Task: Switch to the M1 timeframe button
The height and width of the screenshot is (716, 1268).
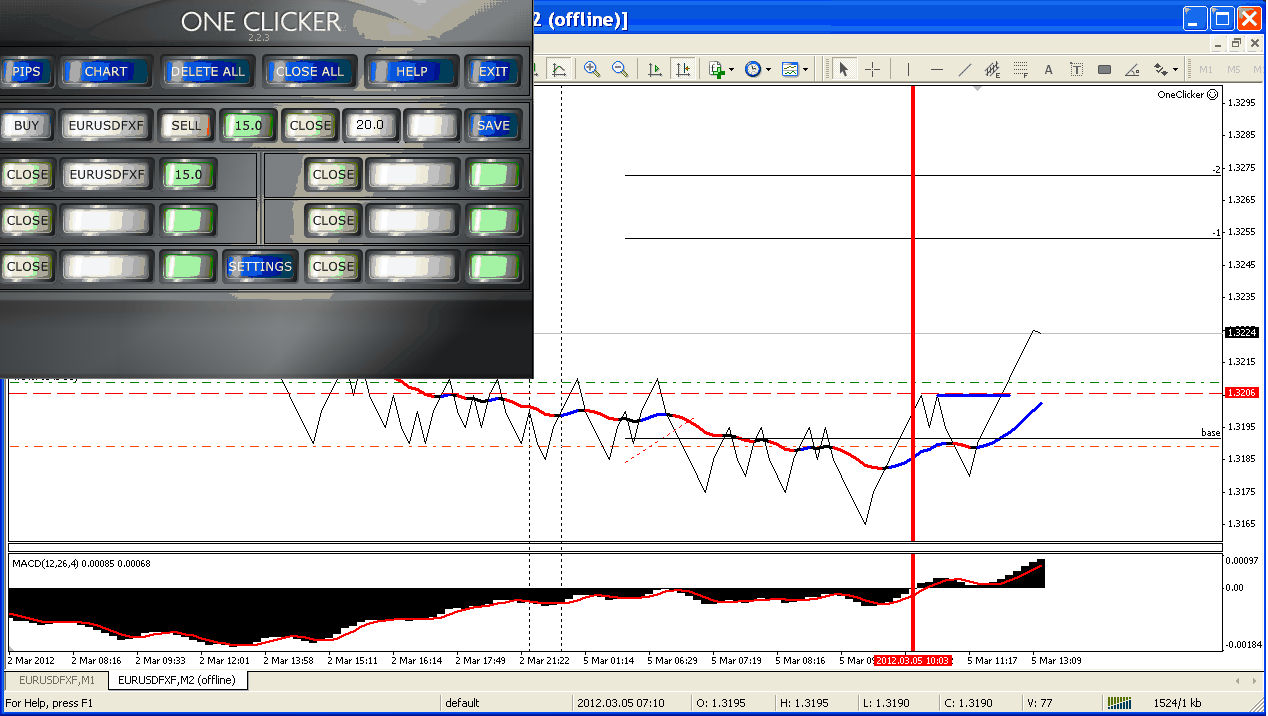Action: pos(1206,69)
